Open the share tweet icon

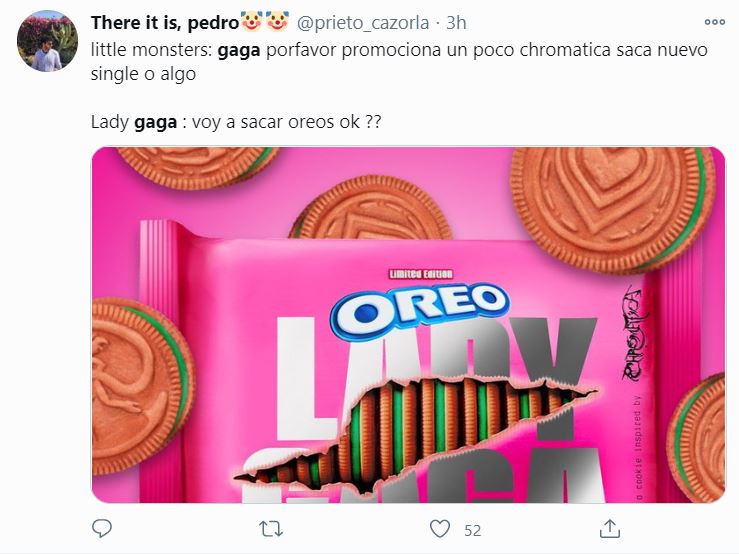pyautogui.click(x=609, y=529)
